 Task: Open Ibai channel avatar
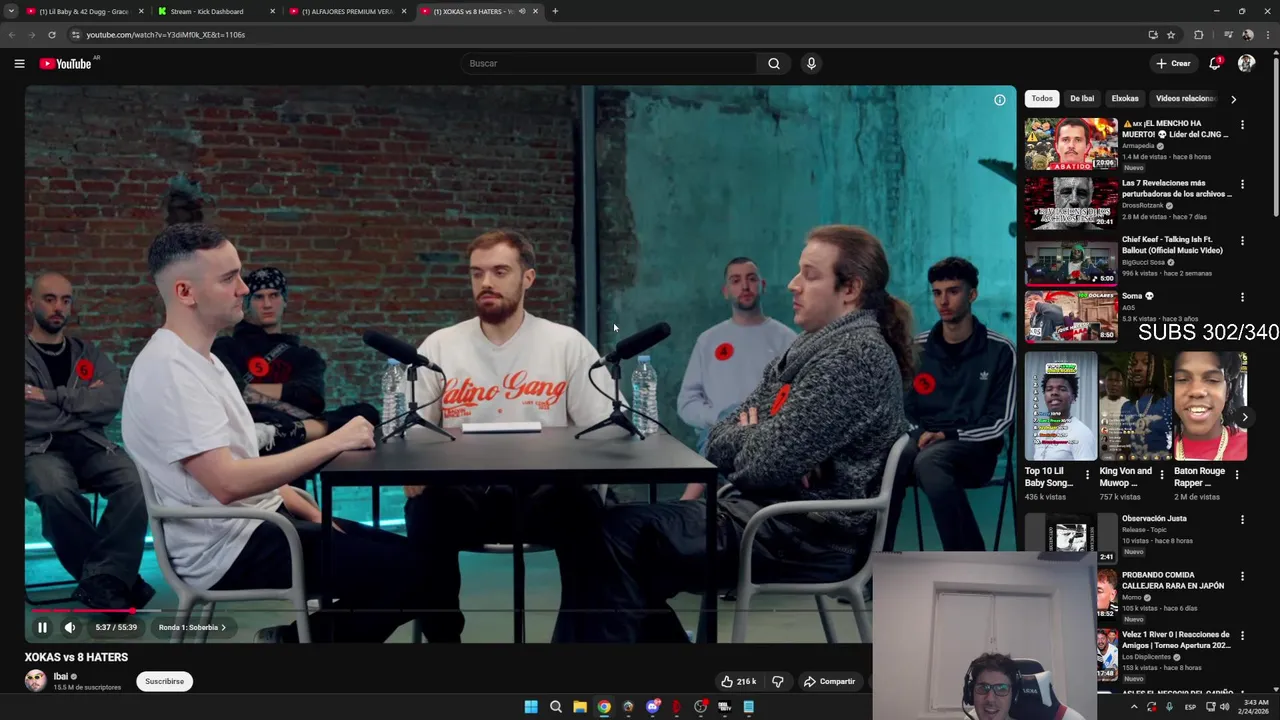pos(36,681)
